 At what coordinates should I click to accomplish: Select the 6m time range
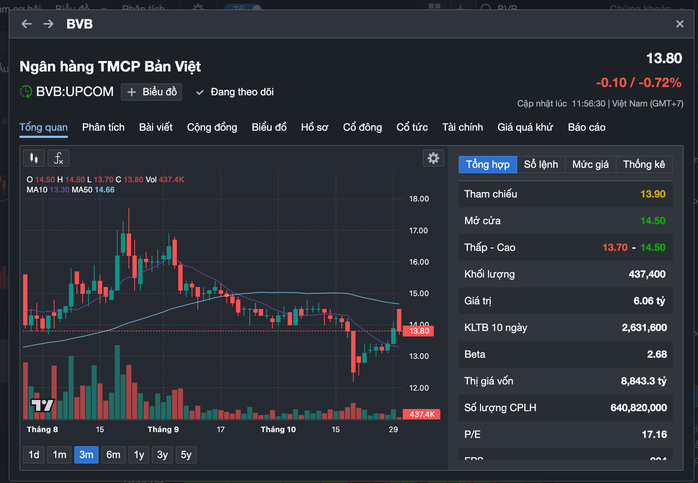[113, 455]
